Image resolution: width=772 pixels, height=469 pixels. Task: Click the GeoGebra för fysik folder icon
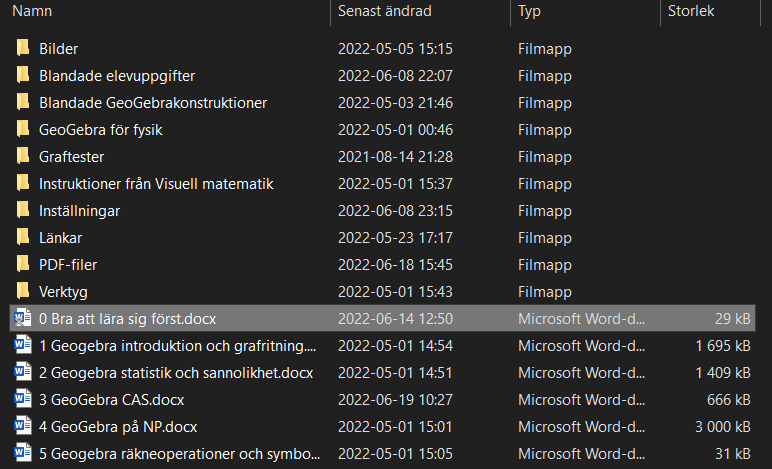click(23, 129)
